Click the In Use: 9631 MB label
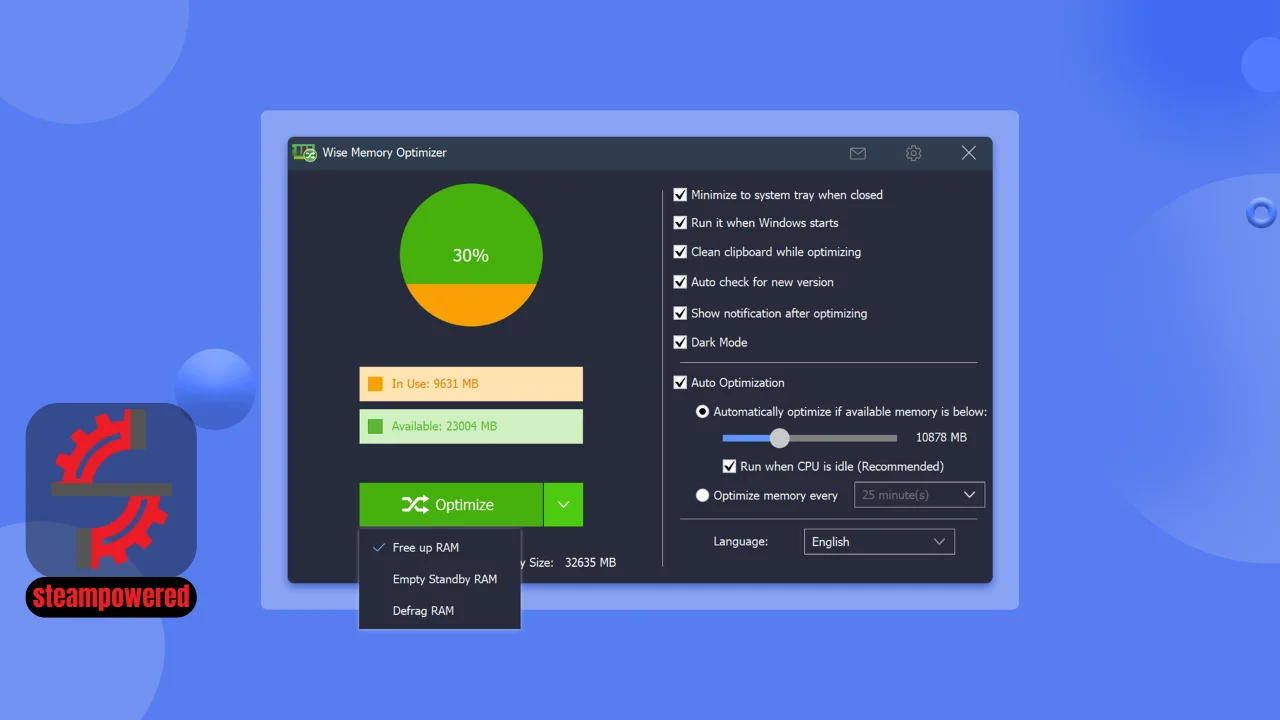Screen dimensions: 1280x720 (x=435, y=384)
